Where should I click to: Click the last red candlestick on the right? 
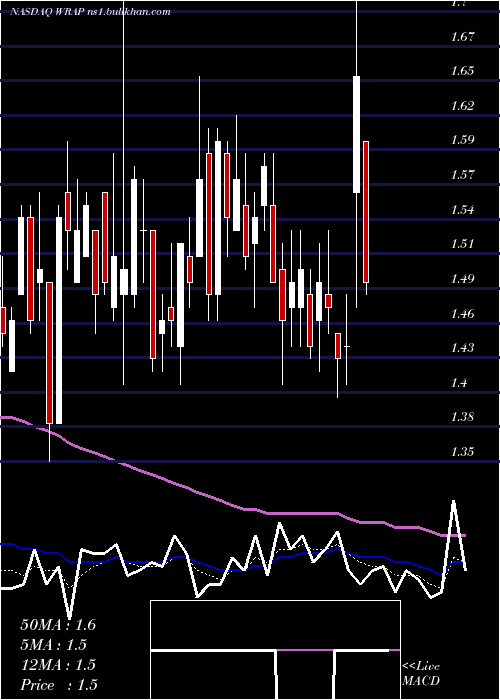click(x=366, y=212)
